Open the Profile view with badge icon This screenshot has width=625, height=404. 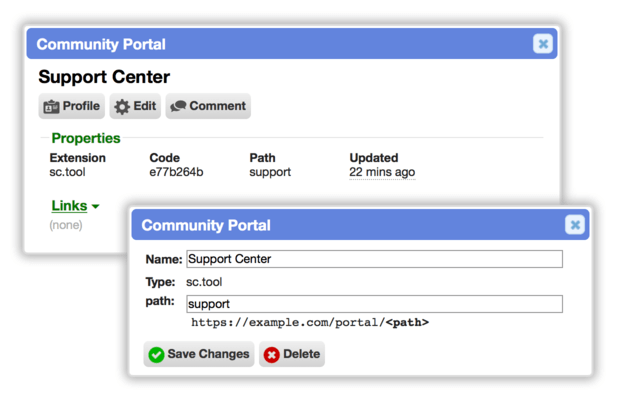(x=72, y=106)
